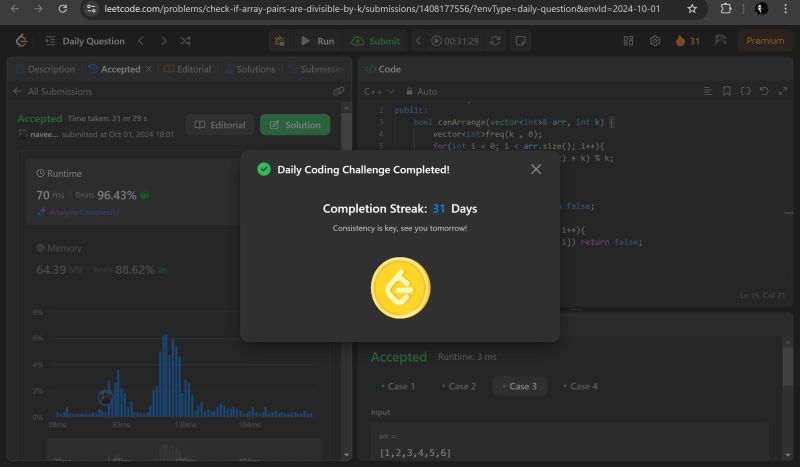Switch to the Editorial tab
This screenshot has width=800, height=467.
pyautogui.click(x=187, y=69)
